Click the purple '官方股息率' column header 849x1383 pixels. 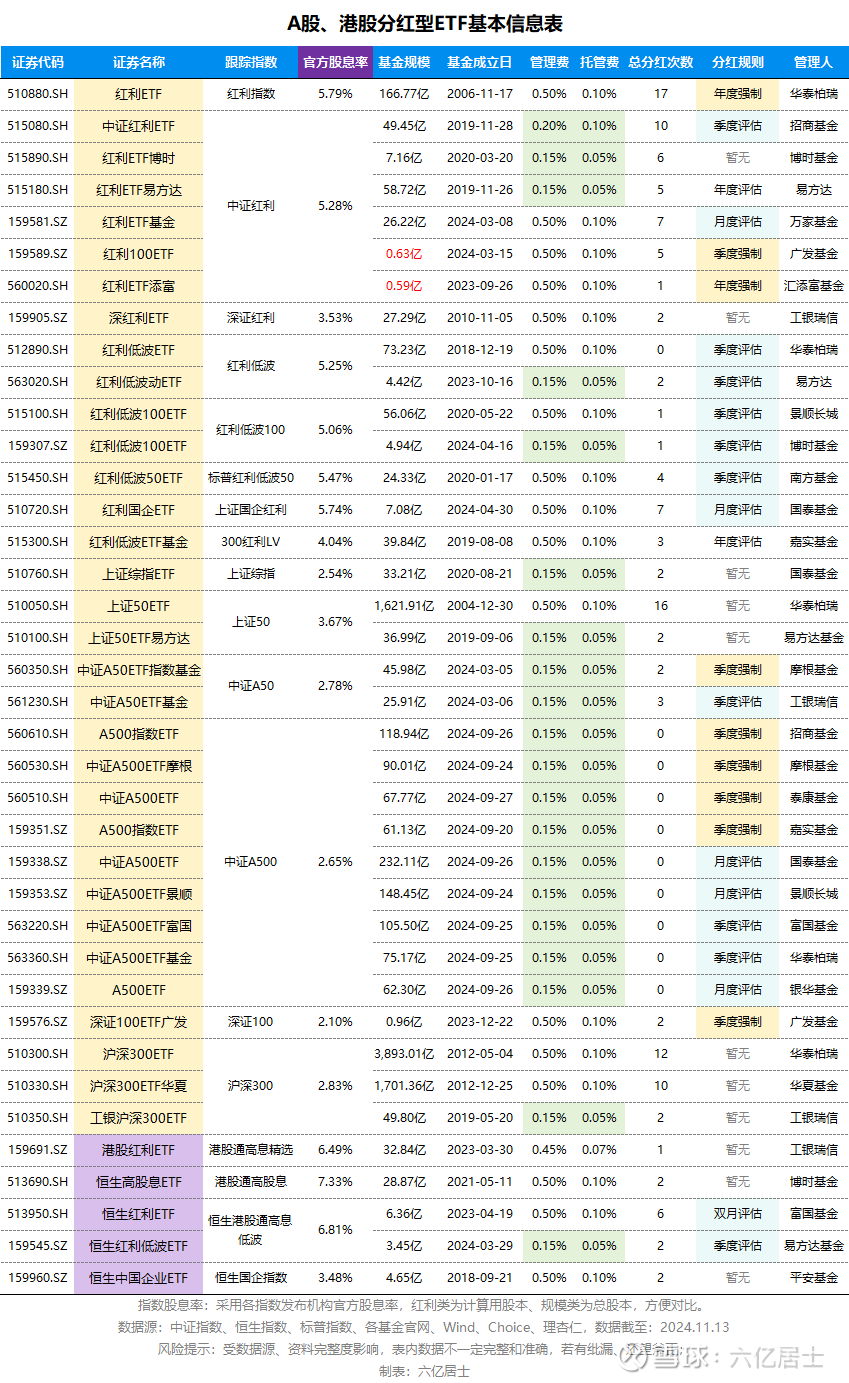[335, 62]
